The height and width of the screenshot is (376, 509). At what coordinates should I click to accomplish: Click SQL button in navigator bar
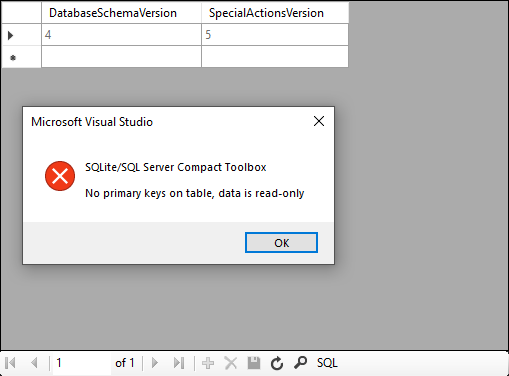click(x=327, y=363)
